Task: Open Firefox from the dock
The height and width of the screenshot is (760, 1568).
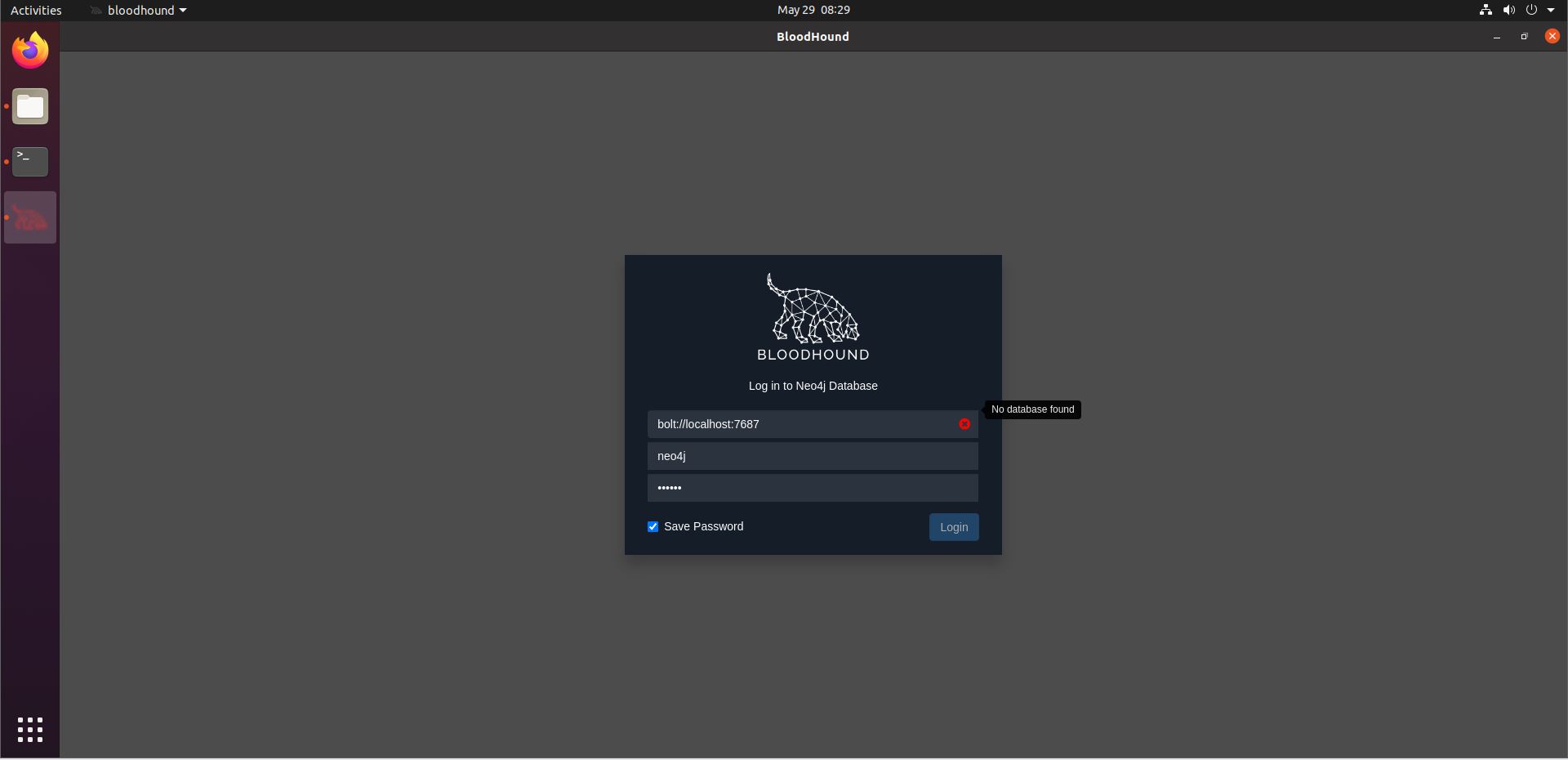Action: click(30, 51)
